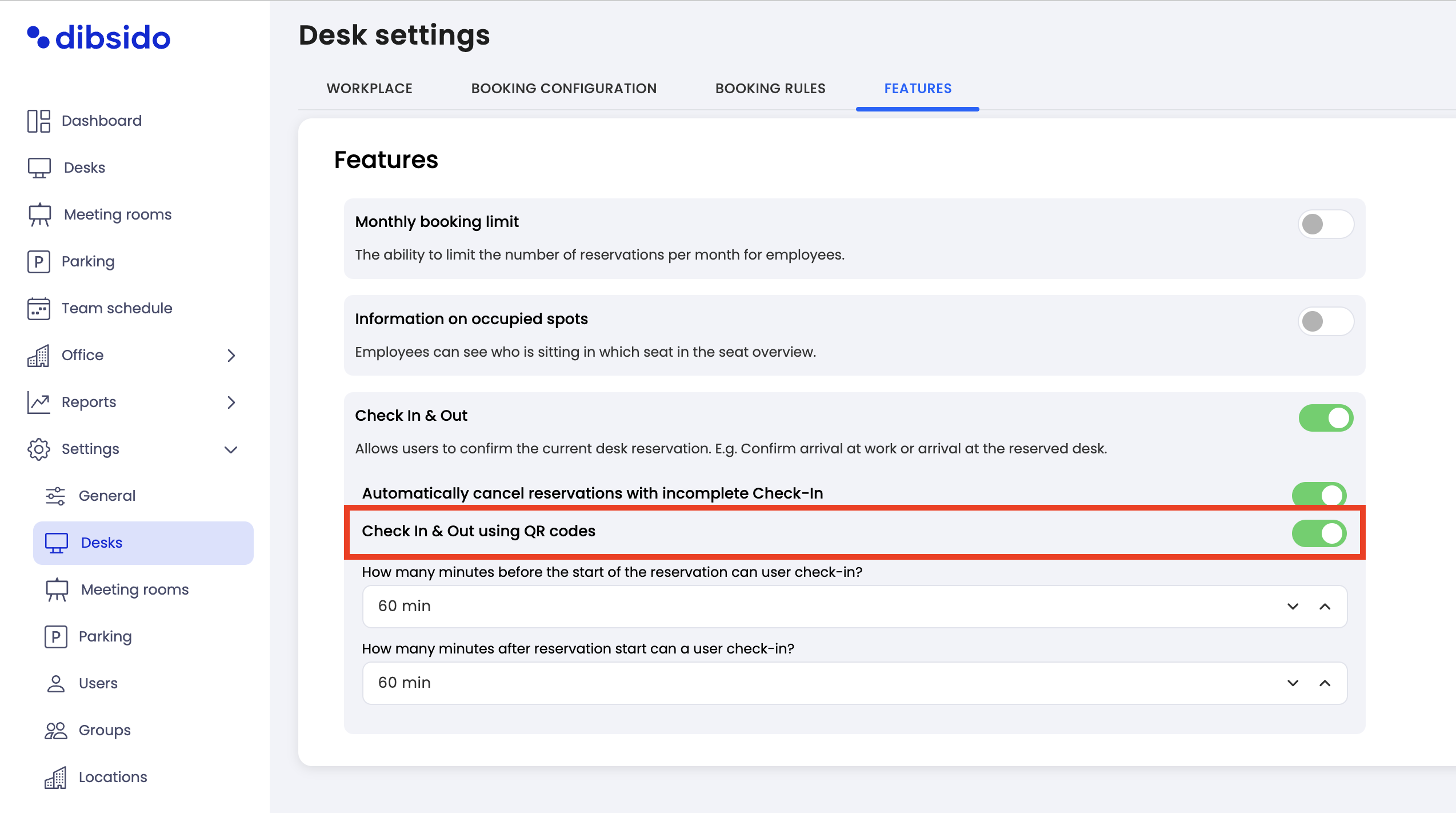The width and height of the screenshot is (1456, 813).
Task: Select the Parking P icon in main menu
Action: coord(39,261)
